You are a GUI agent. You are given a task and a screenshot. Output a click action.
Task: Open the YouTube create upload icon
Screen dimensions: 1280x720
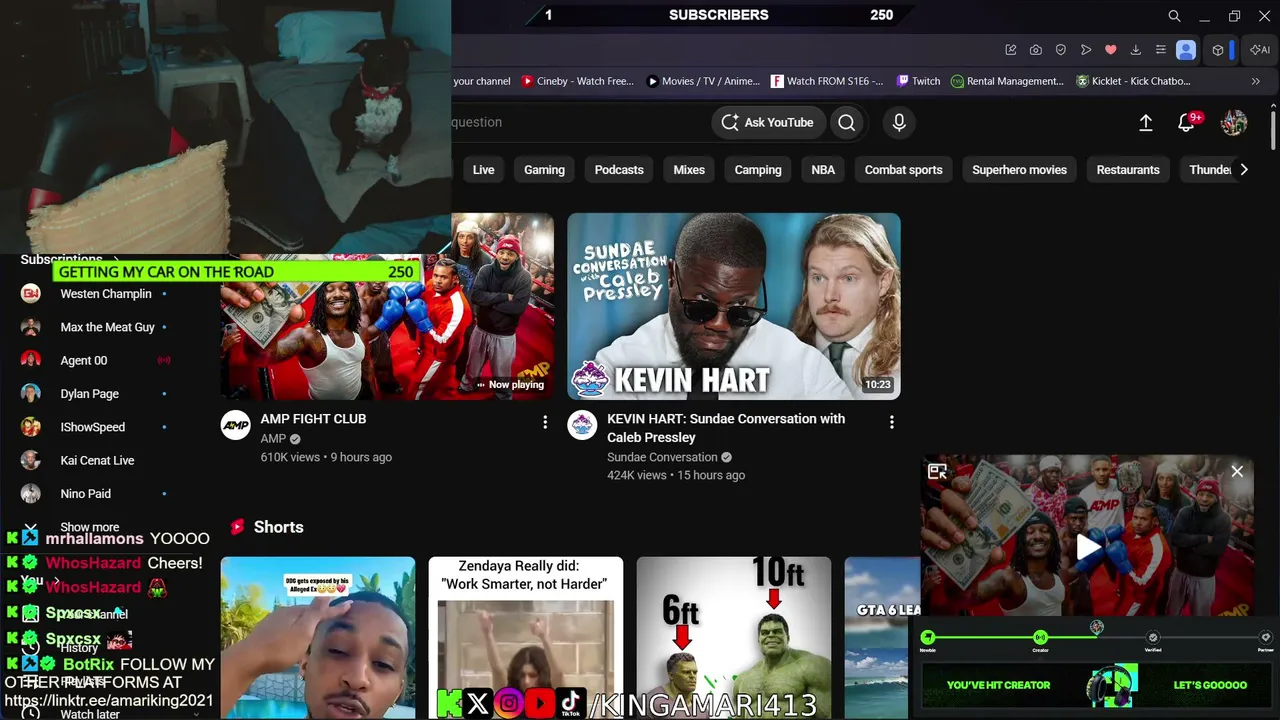tap(1146, 122)
